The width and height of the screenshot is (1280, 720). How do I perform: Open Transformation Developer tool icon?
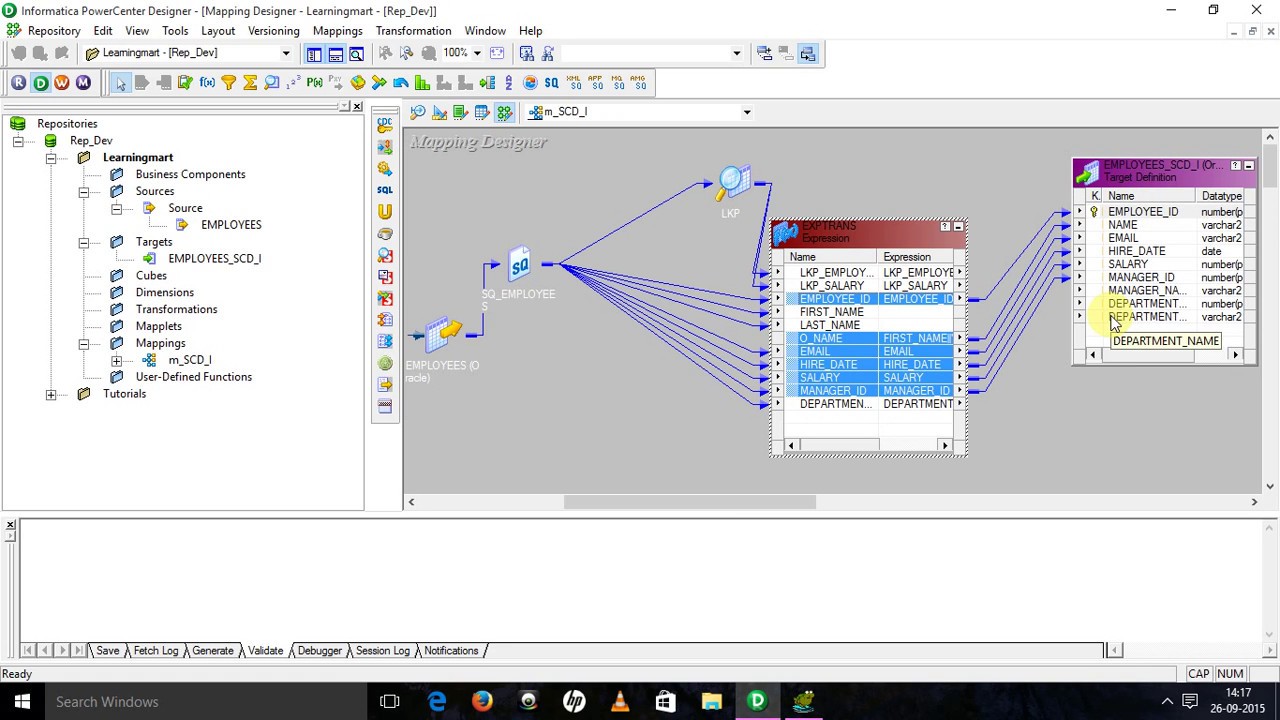460,112
